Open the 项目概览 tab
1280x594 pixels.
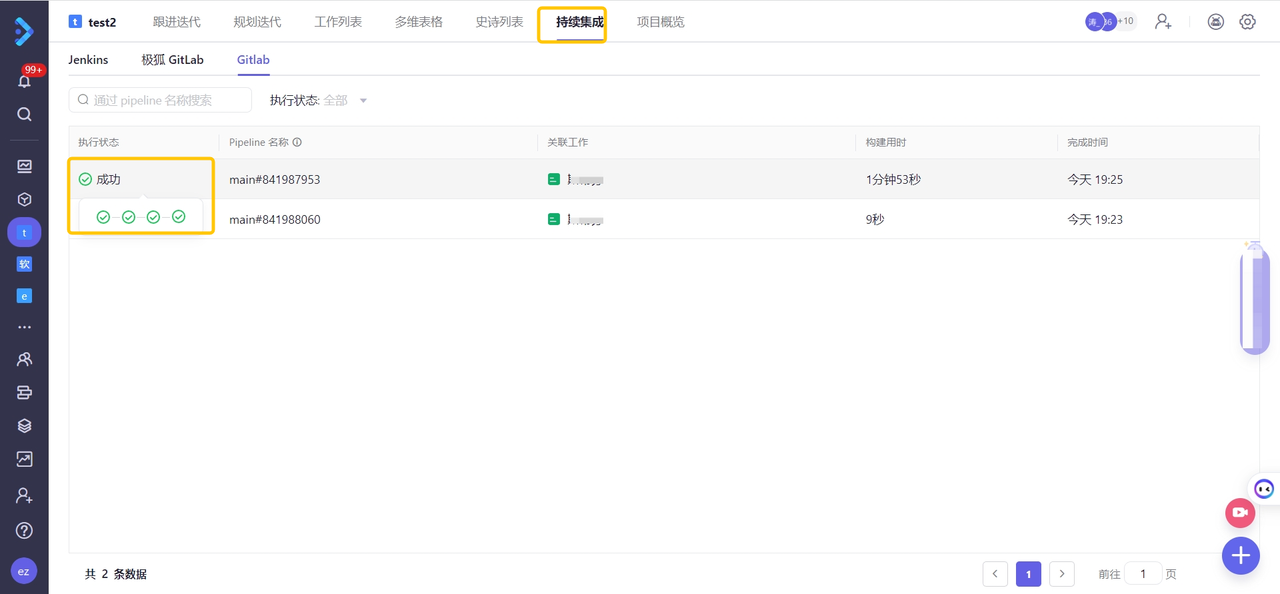(x=661, y=22)
